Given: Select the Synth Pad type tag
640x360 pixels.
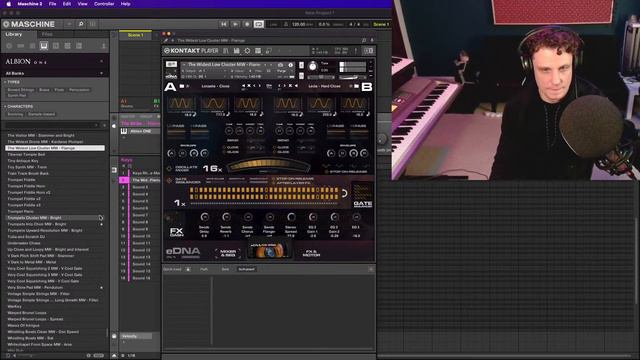Looking at the screenshot, I should coord(17,96).
